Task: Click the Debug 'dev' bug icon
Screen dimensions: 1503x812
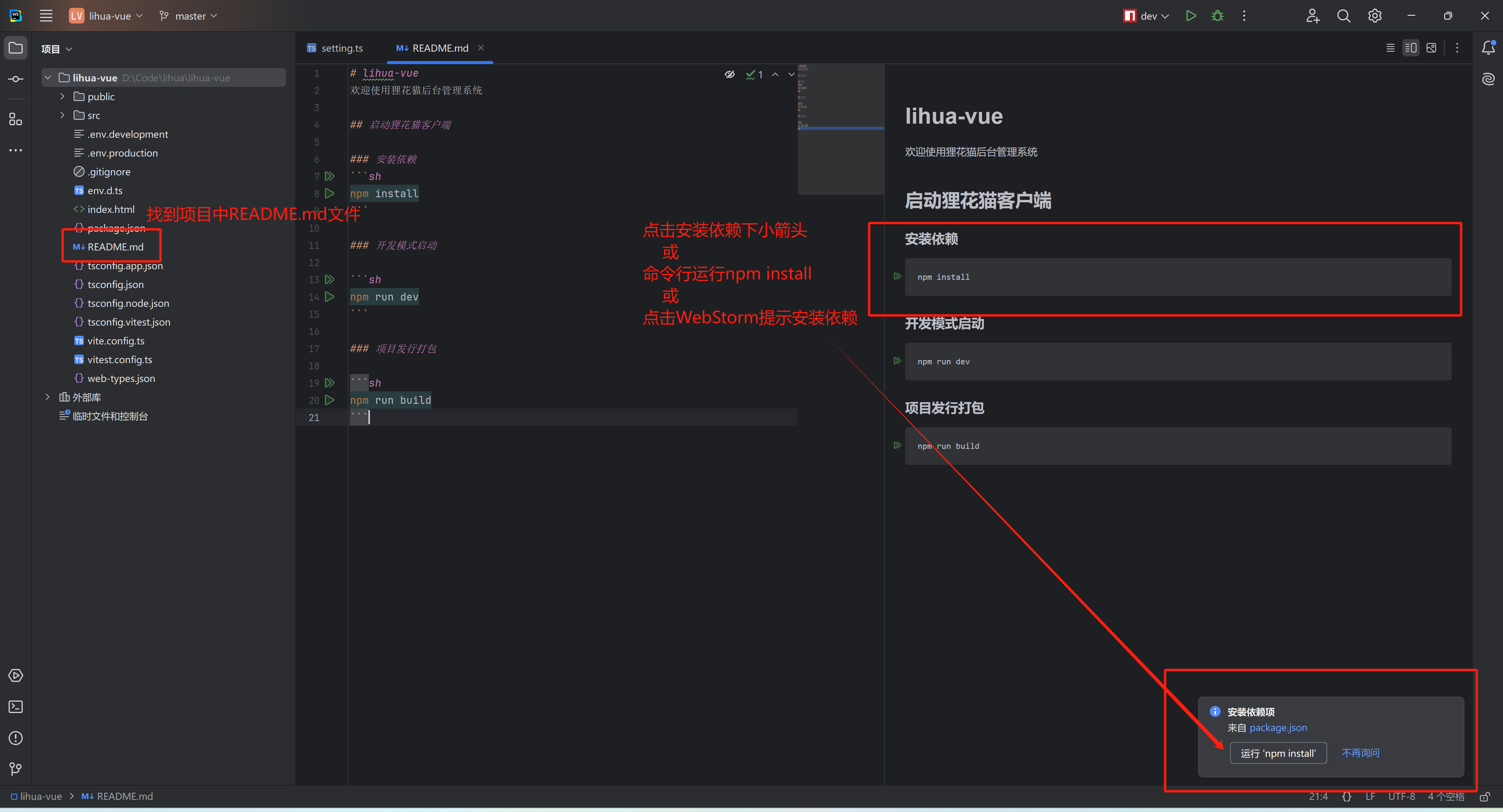Action: [1217, 16]
